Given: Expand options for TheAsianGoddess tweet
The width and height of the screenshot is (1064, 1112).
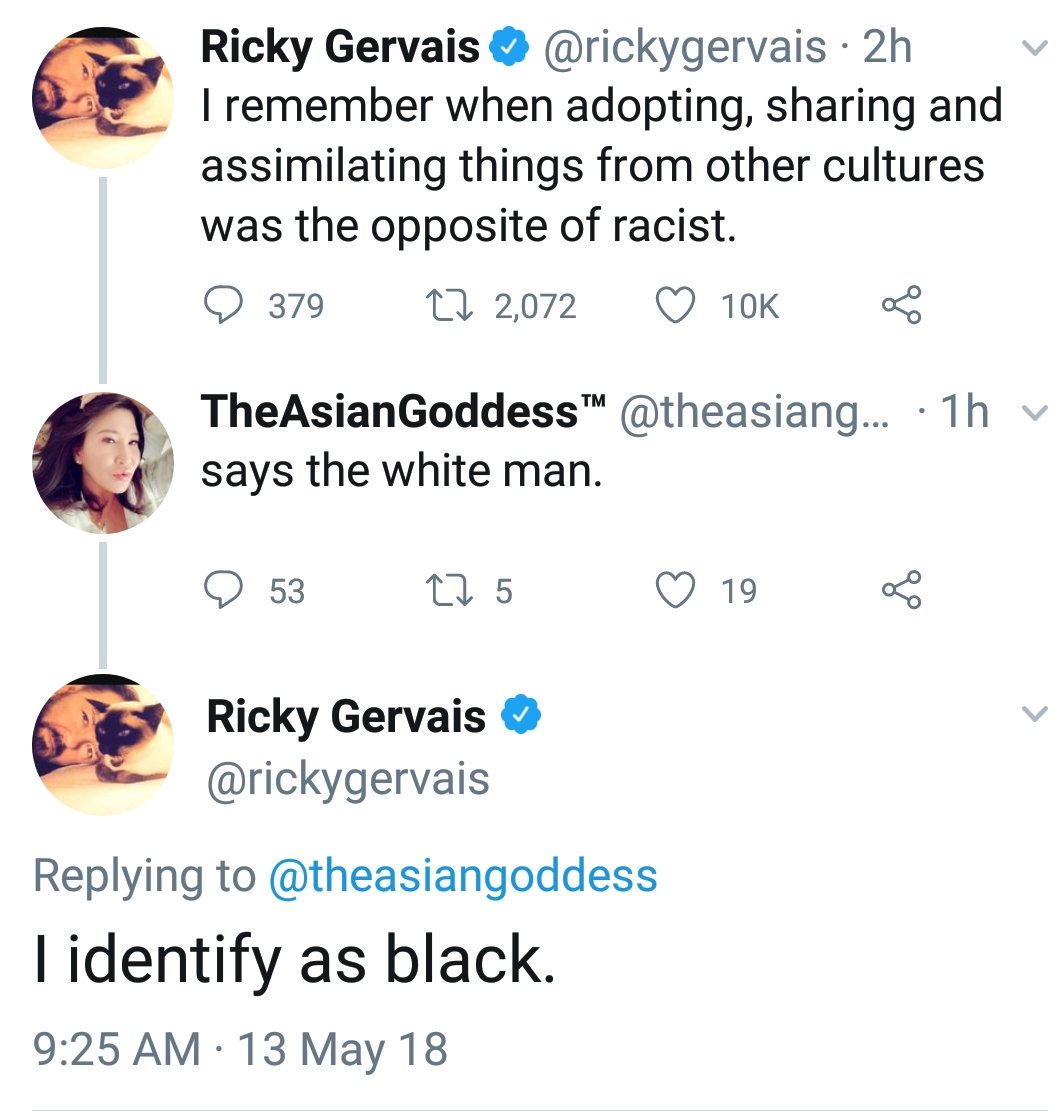Looking at the screenshot, I should pyautogui.click(x=1037, y=413).
